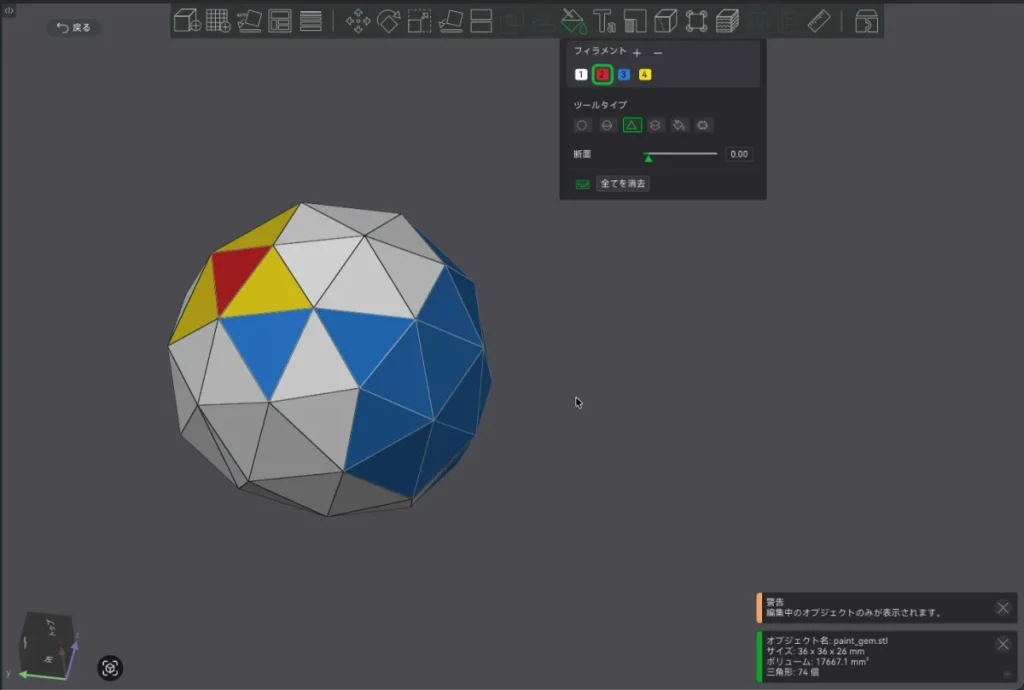Viewport: 1024px width, 690px height.
Task: Select the Height range tool type
Action: [655, 125]
